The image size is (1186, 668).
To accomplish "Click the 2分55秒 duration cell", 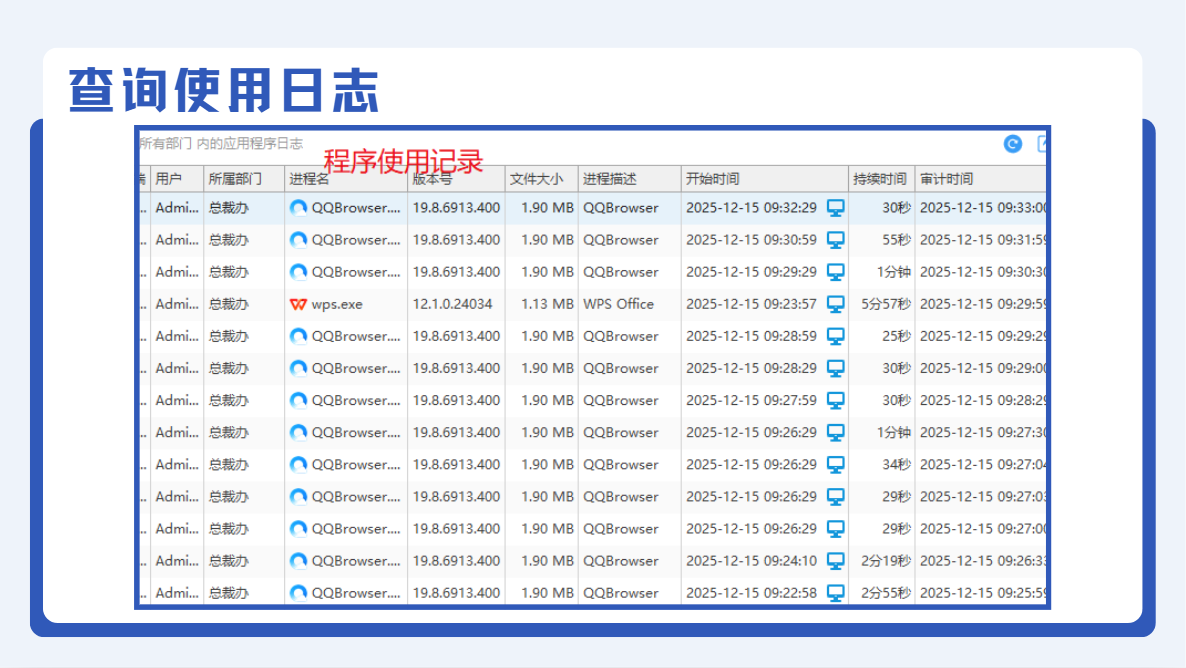I will (x=886, y=593).
